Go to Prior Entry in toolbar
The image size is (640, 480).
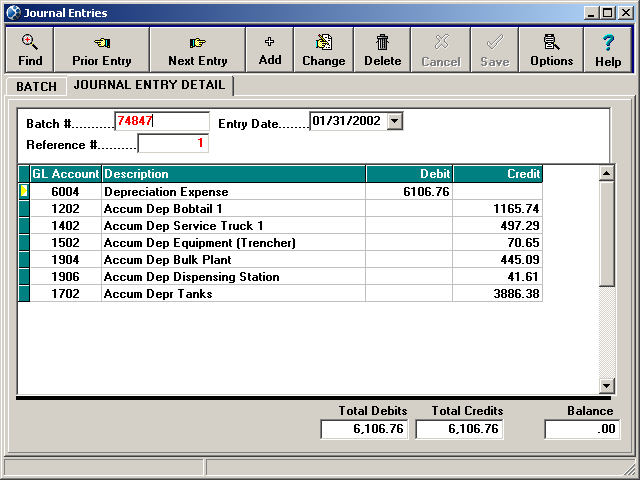[x=101, y=49]
